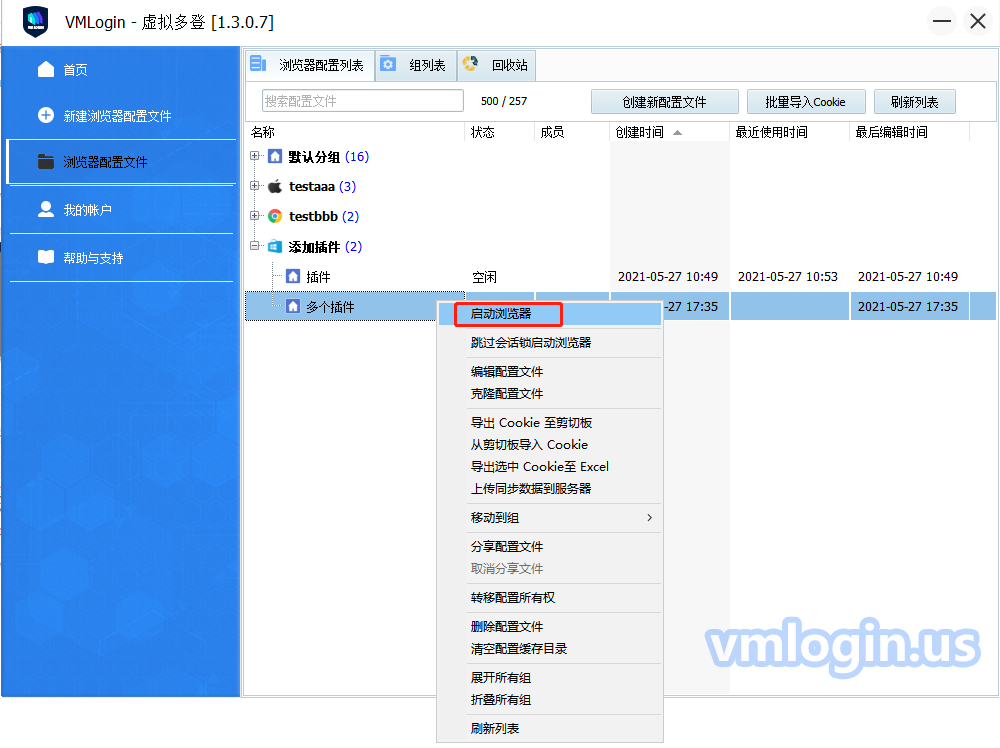Collapse the 添加插件 group
This screenshot has height=748, width=1000.
255,247
